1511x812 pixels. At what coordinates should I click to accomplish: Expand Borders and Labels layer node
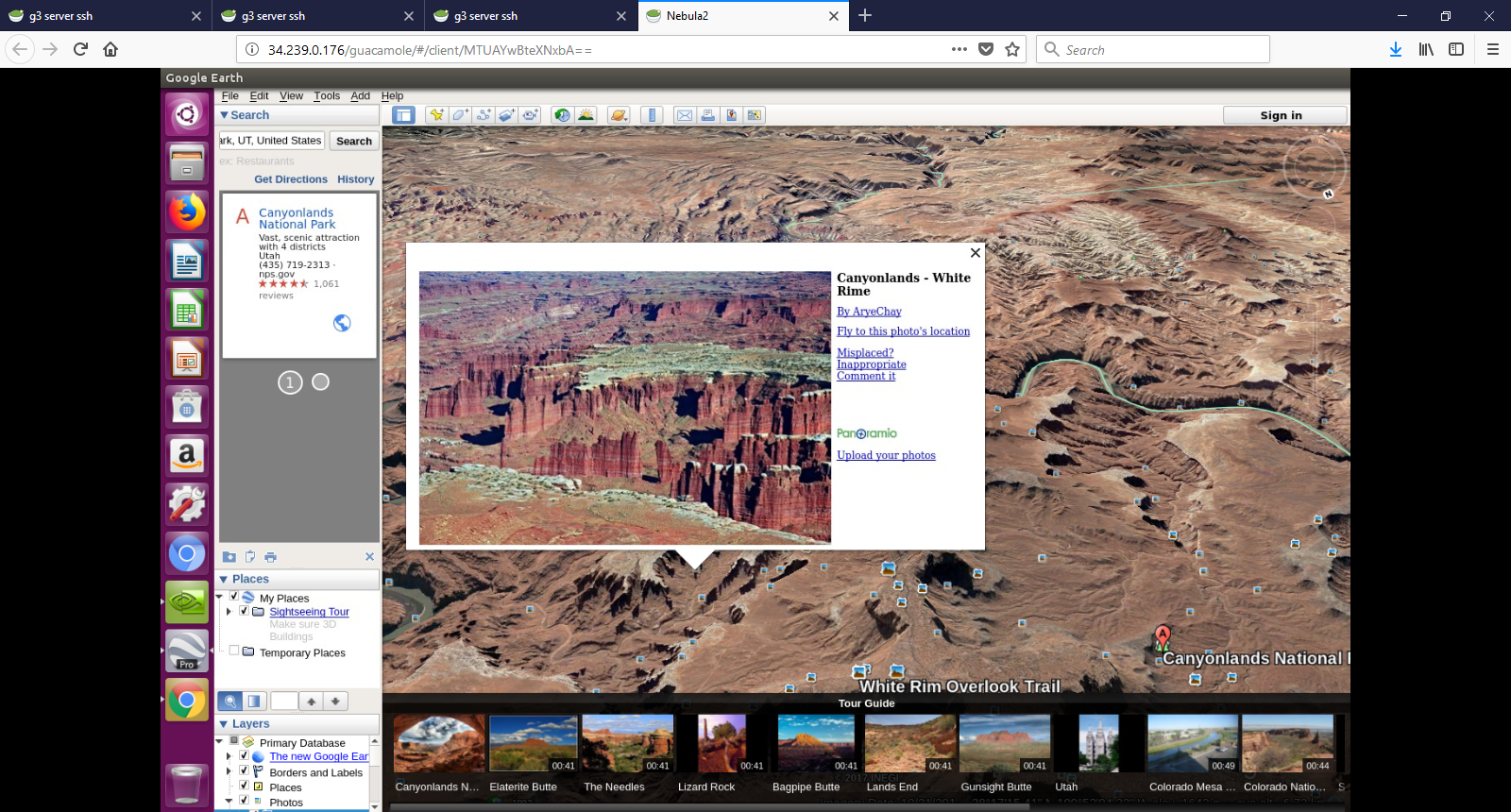click(229, 771)
